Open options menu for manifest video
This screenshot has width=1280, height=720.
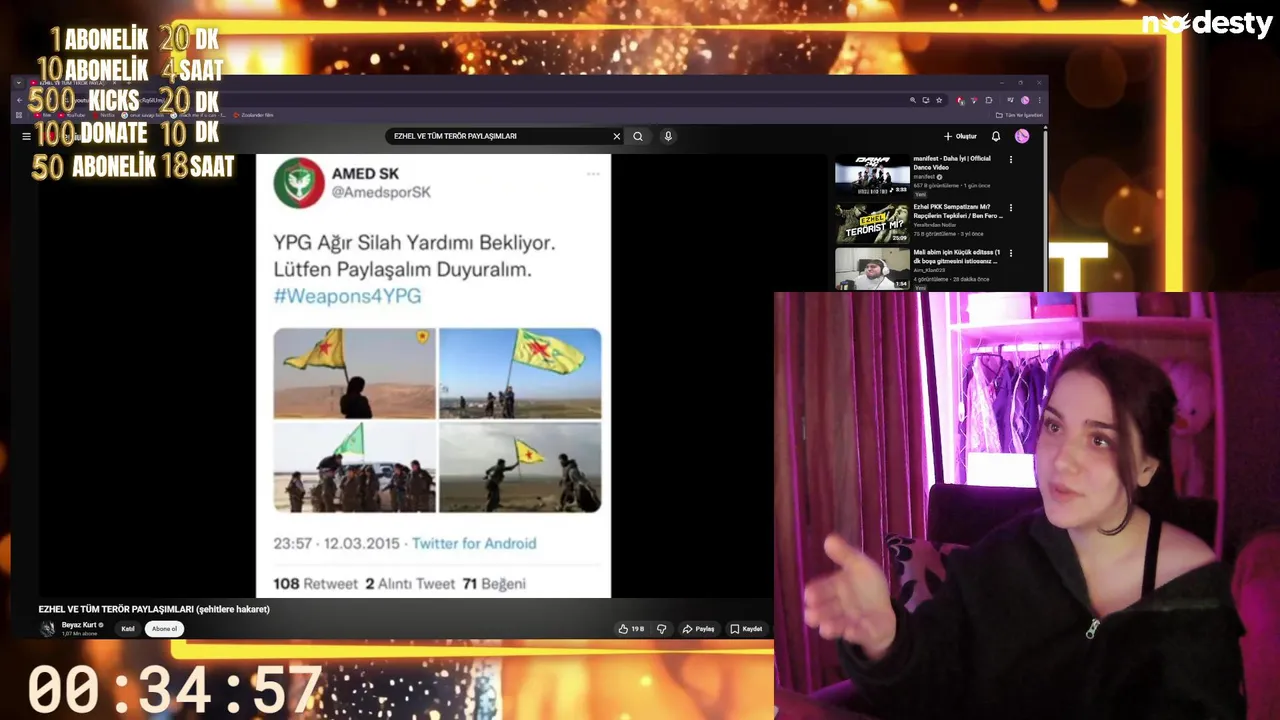(x=1010, y=160)
